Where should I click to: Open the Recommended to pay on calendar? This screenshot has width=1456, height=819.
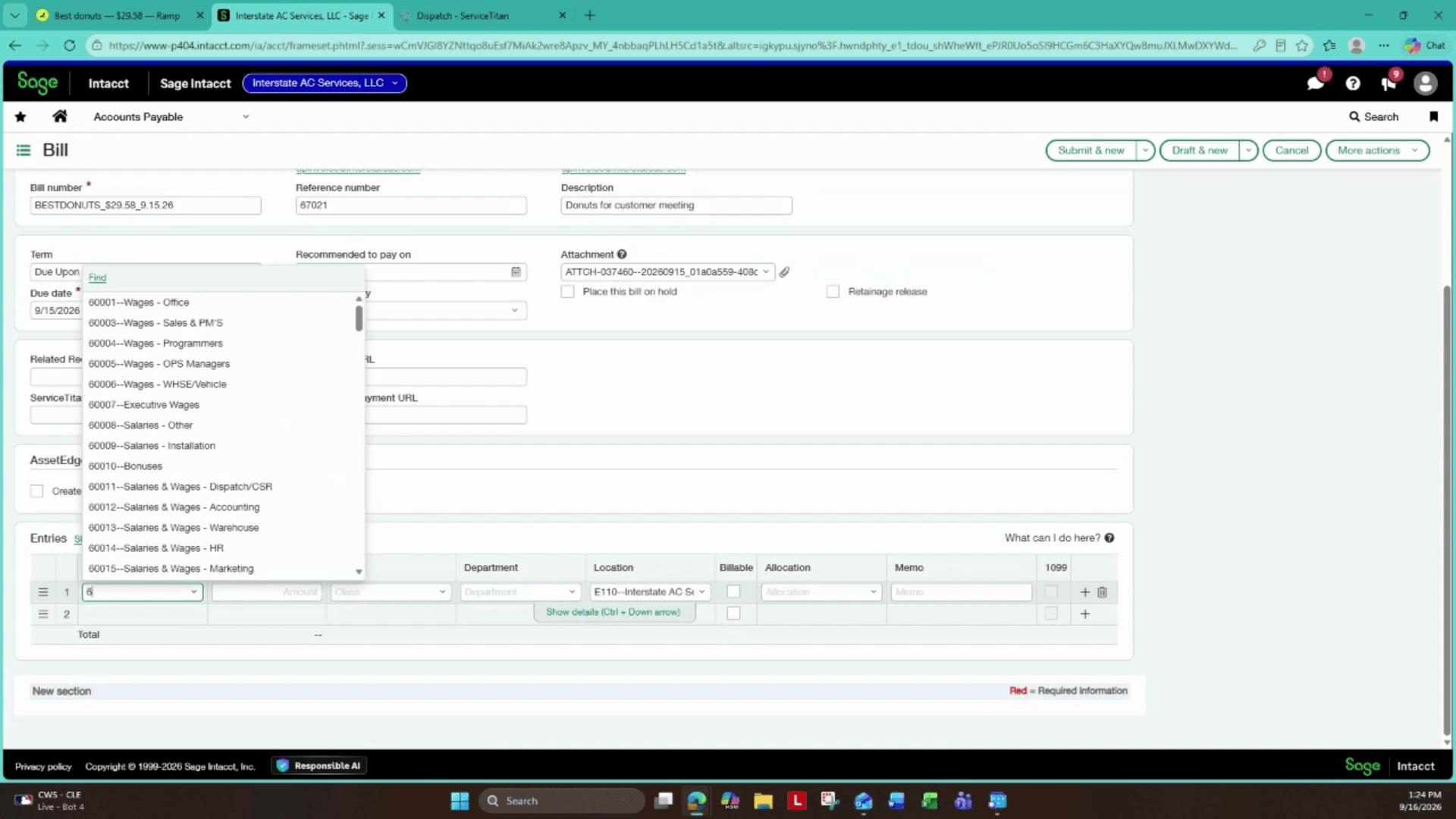516,271
